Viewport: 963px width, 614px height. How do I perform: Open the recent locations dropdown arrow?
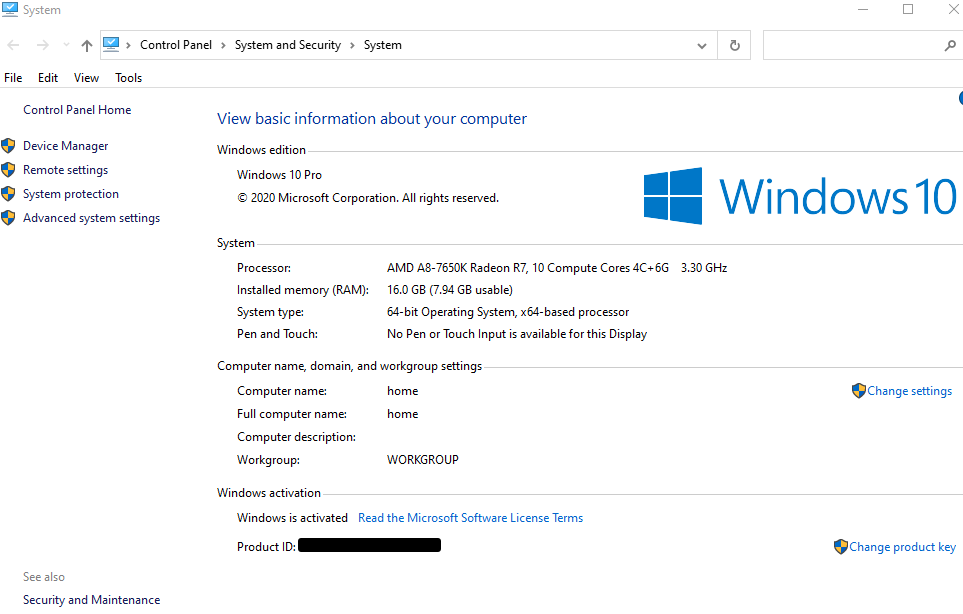click(66, 45)
